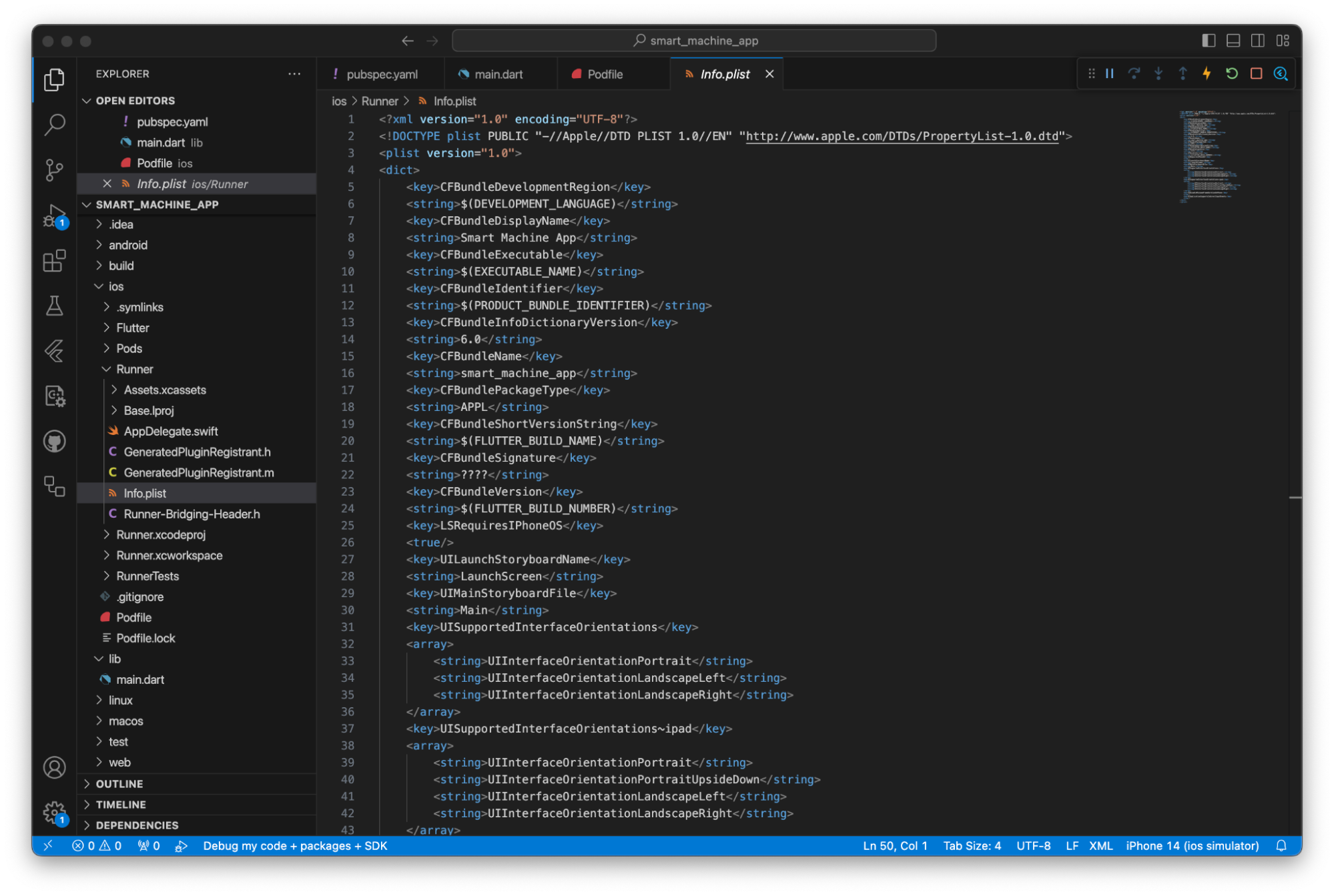Pause program execution in debugger
The height and width of the screenshot is (896, 1334).
[1108, 73]
